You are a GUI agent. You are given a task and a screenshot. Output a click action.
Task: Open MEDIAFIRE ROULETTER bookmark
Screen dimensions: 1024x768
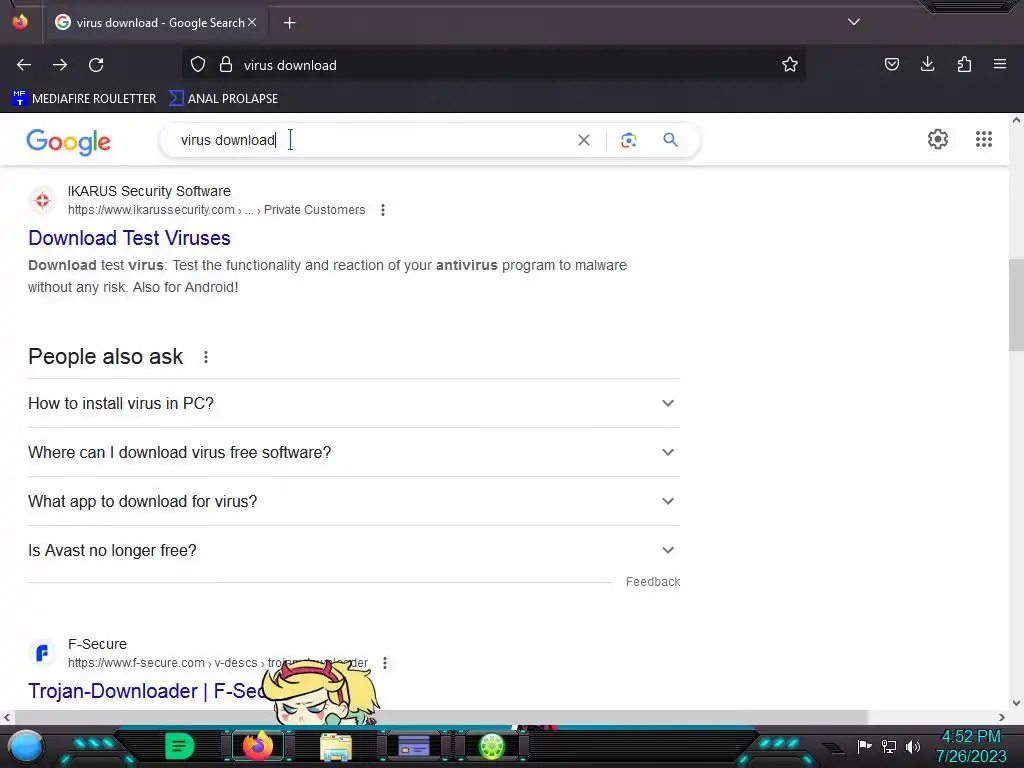pyautogui.click(x=84, y=99)
